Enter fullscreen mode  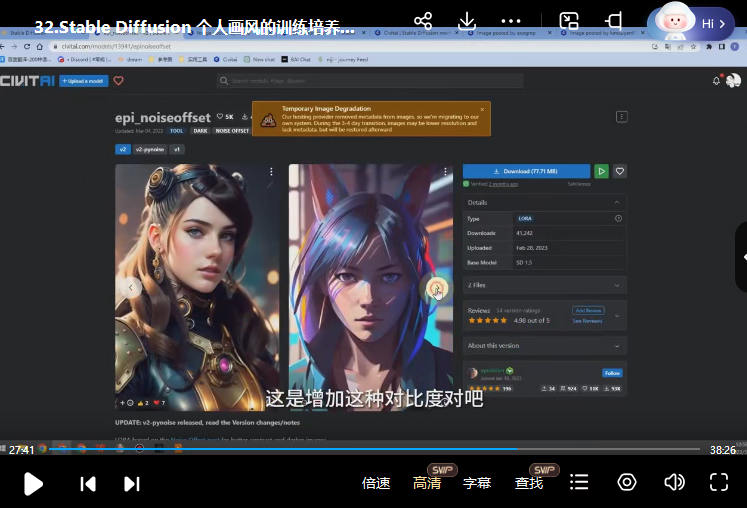pyautogui.click(x=718, y=482)
